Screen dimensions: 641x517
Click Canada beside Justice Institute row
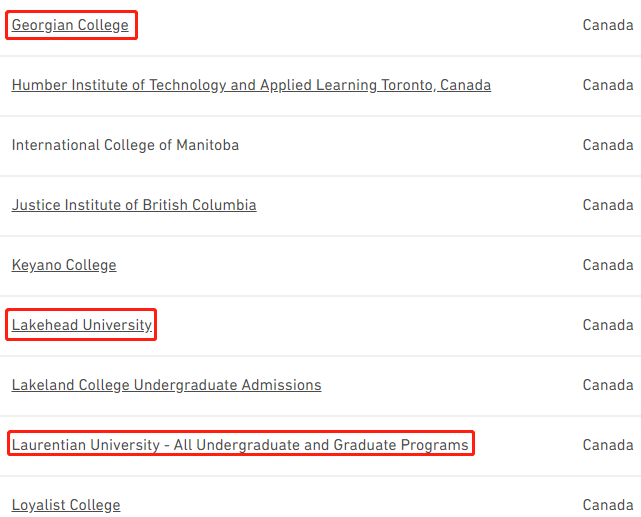click(608, 205)
